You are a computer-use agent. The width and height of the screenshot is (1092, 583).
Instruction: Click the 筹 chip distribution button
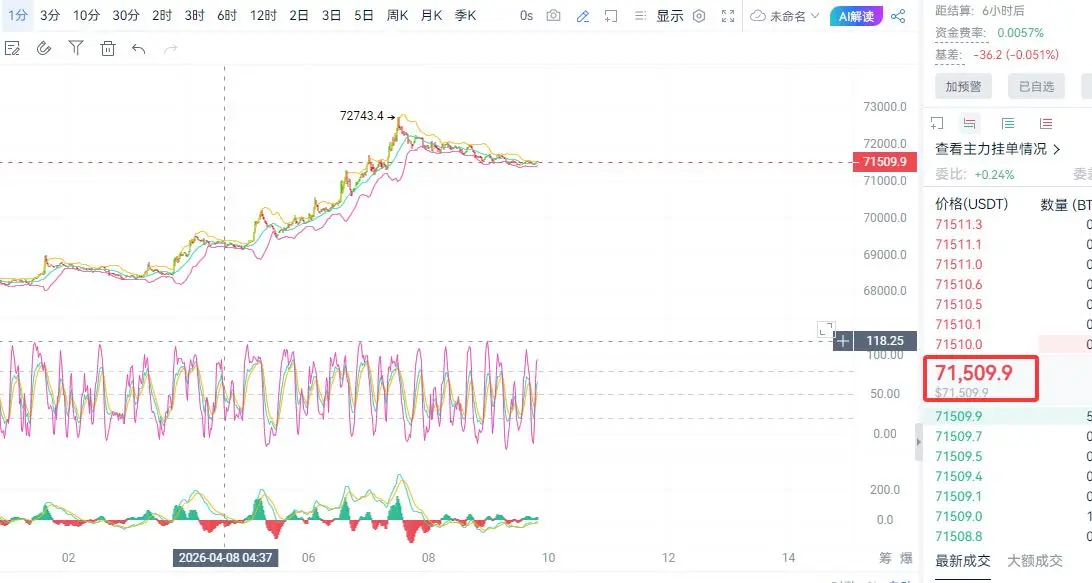point(885,558)
